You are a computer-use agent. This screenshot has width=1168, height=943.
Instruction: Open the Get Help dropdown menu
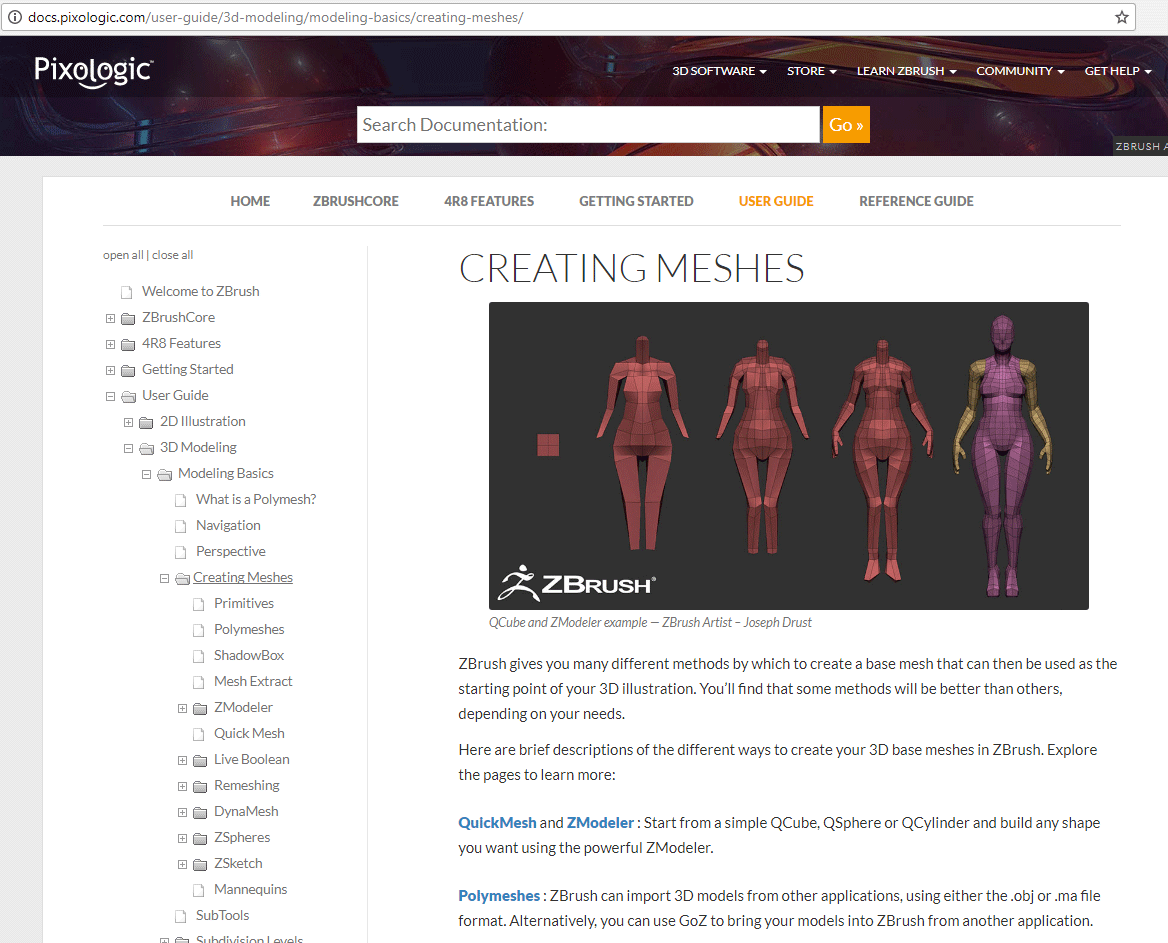1117,71
